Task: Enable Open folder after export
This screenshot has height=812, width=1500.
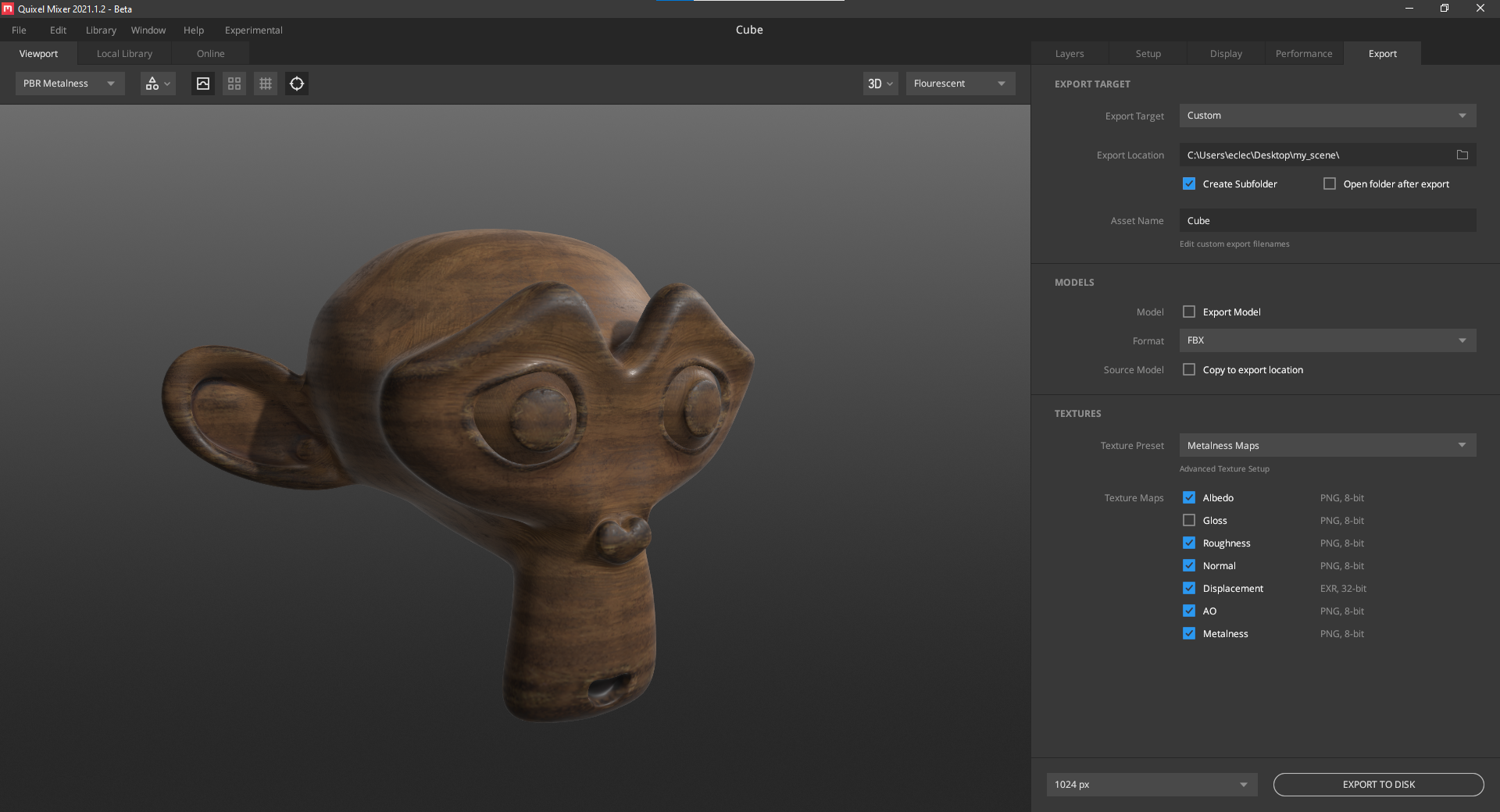Action: 1330,184
